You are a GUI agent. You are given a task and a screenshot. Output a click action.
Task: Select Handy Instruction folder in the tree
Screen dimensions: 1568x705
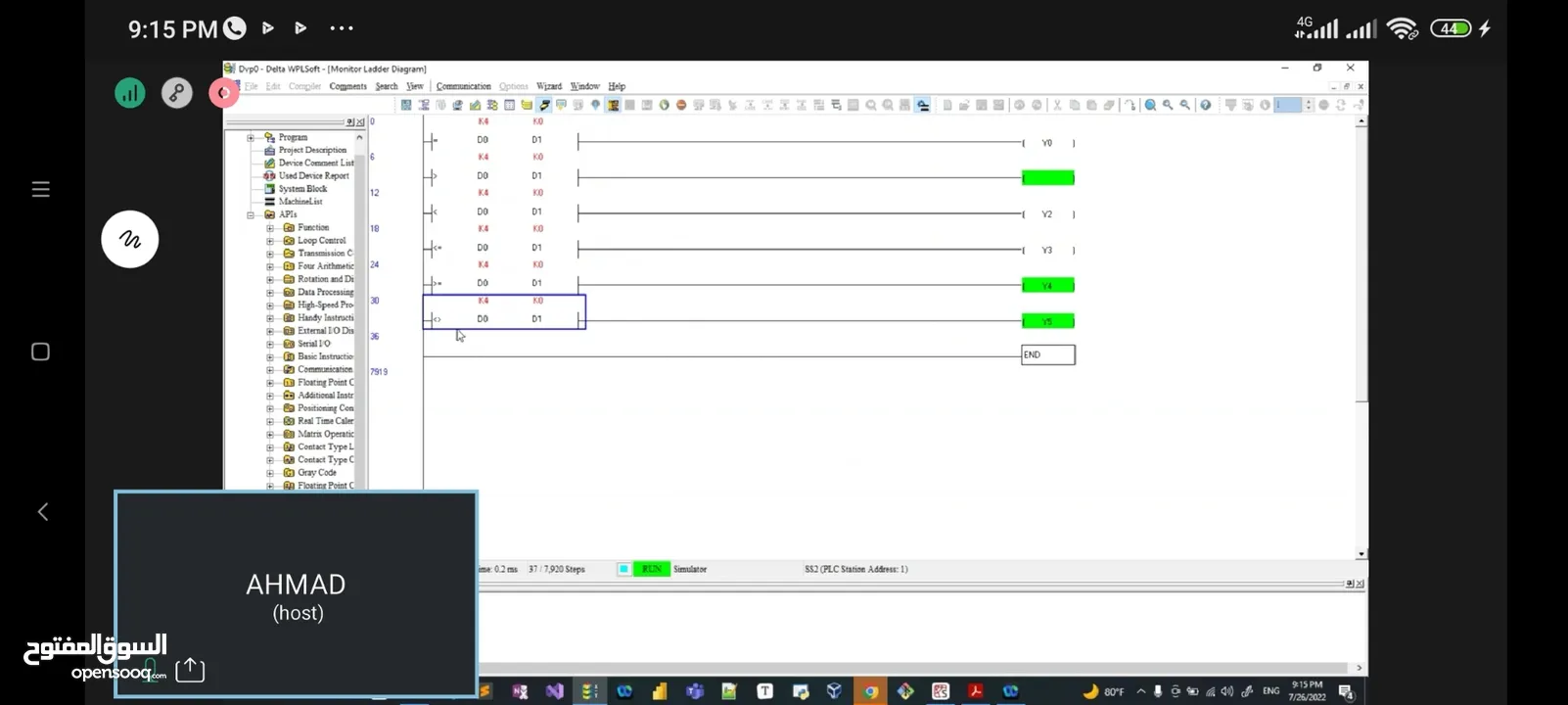pyautogui.click(x=325, y=317)
